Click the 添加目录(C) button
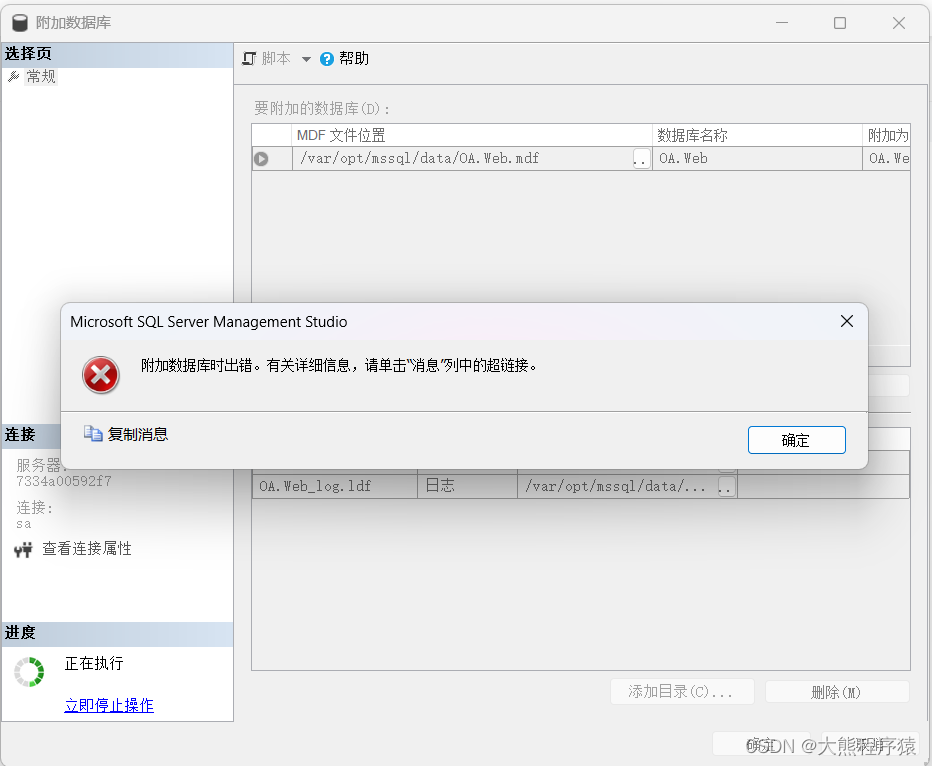The width and height of the screenshot is (932, 766). (682, 691)
